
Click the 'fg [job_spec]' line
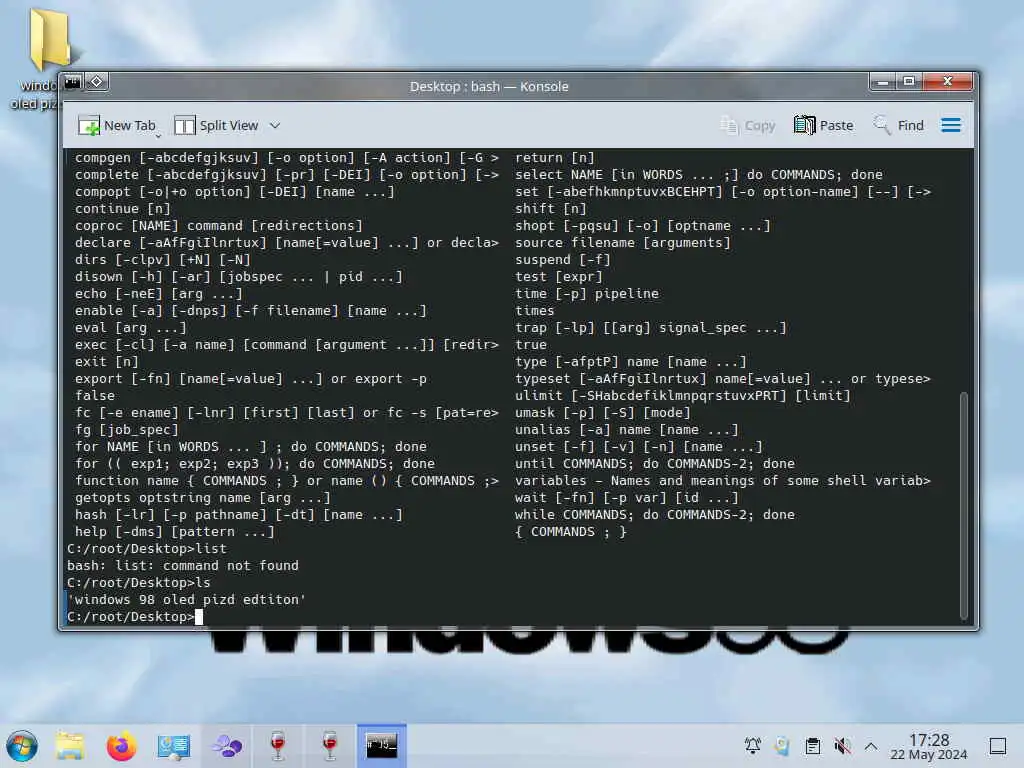pos(127,430)
